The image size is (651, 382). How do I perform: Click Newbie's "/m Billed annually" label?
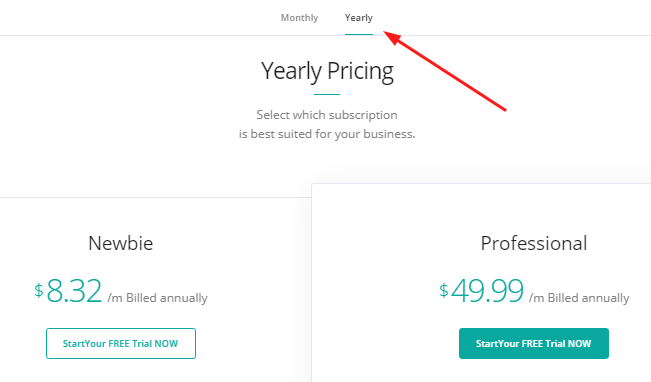(157, 298)
